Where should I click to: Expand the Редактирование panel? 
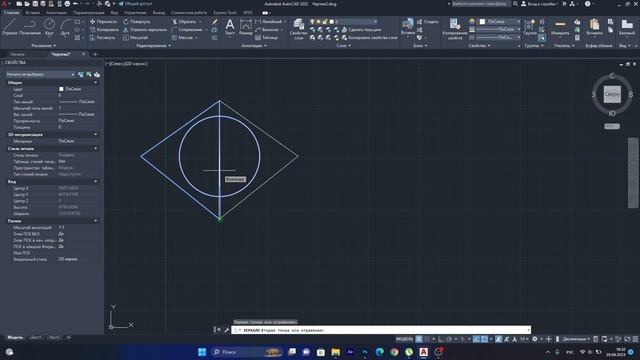tap(153, 46)
